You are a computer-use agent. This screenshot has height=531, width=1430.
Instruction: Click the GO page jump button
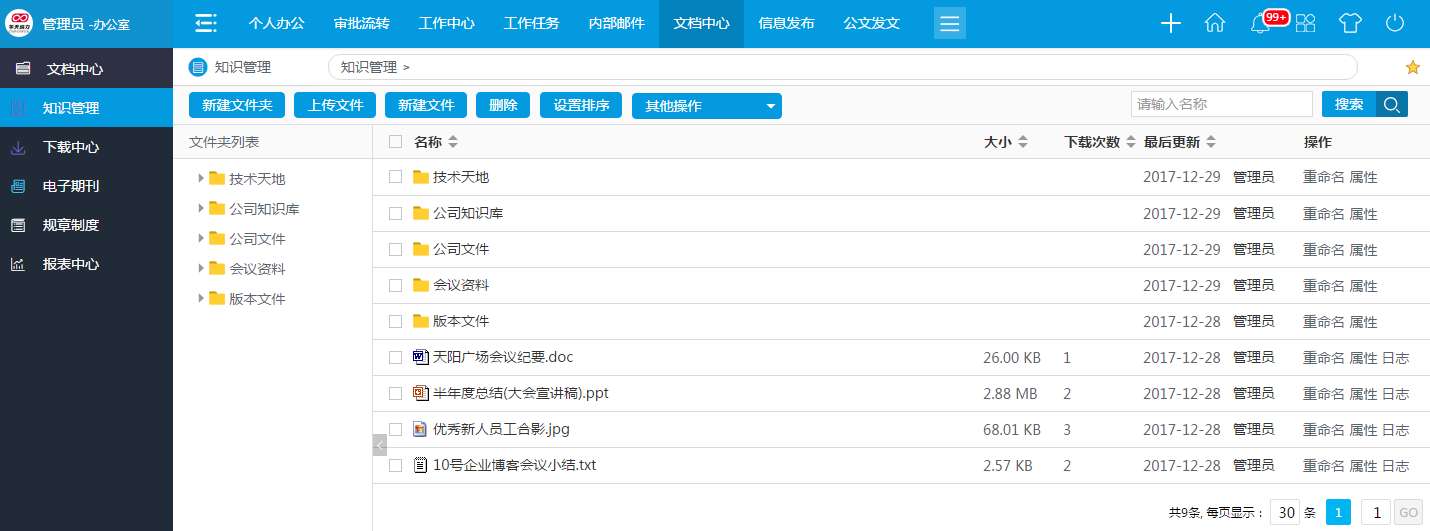tap(1409, 513)
